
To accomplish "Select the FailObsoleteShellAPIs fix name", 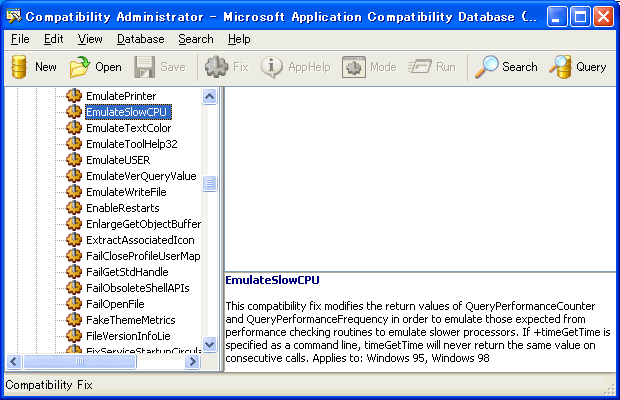I will pyautogui.click(x=138, y=288).
